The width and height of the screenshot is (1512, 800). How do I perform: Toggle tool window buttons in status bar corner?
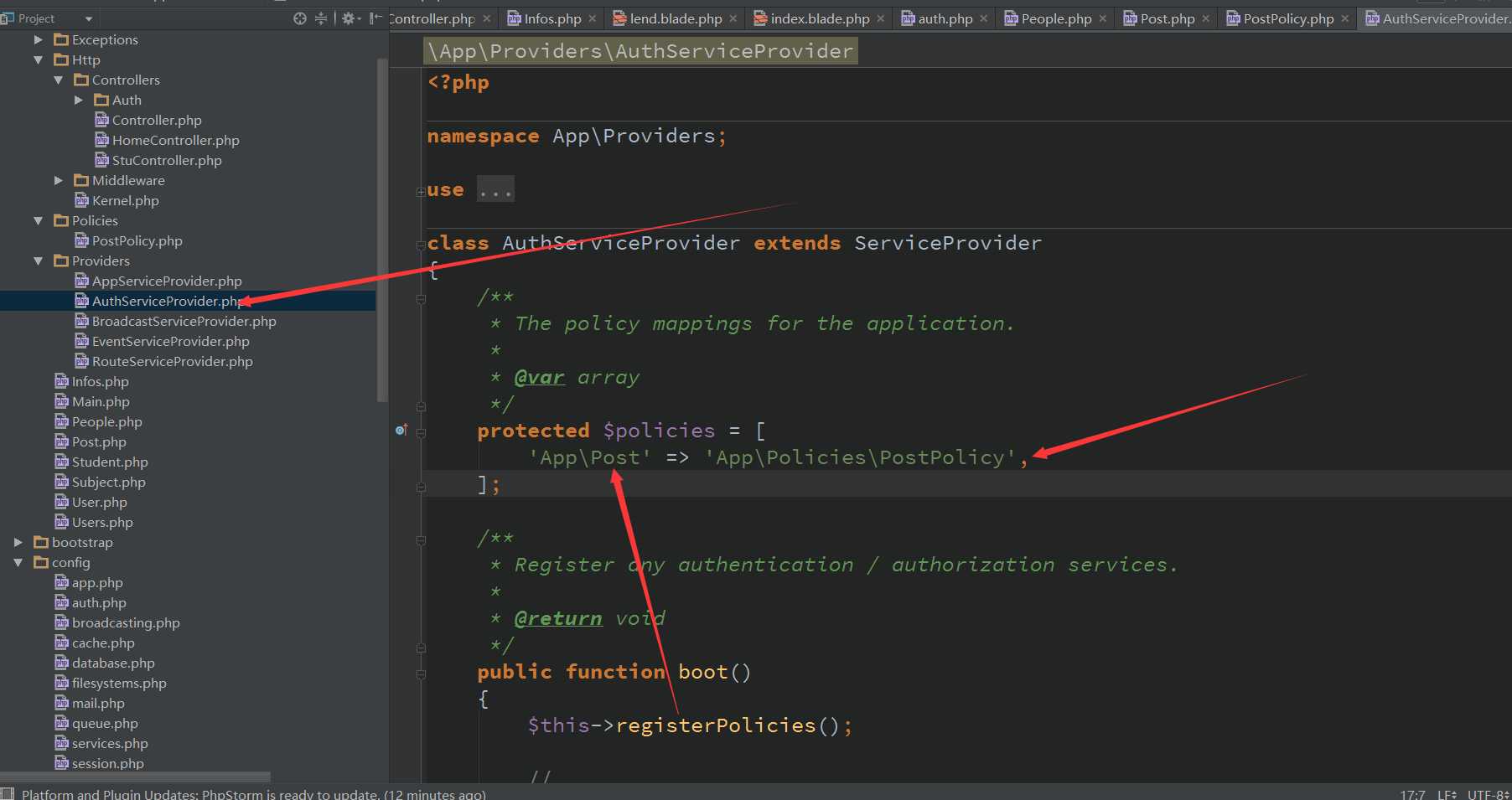tap(8, 793)
